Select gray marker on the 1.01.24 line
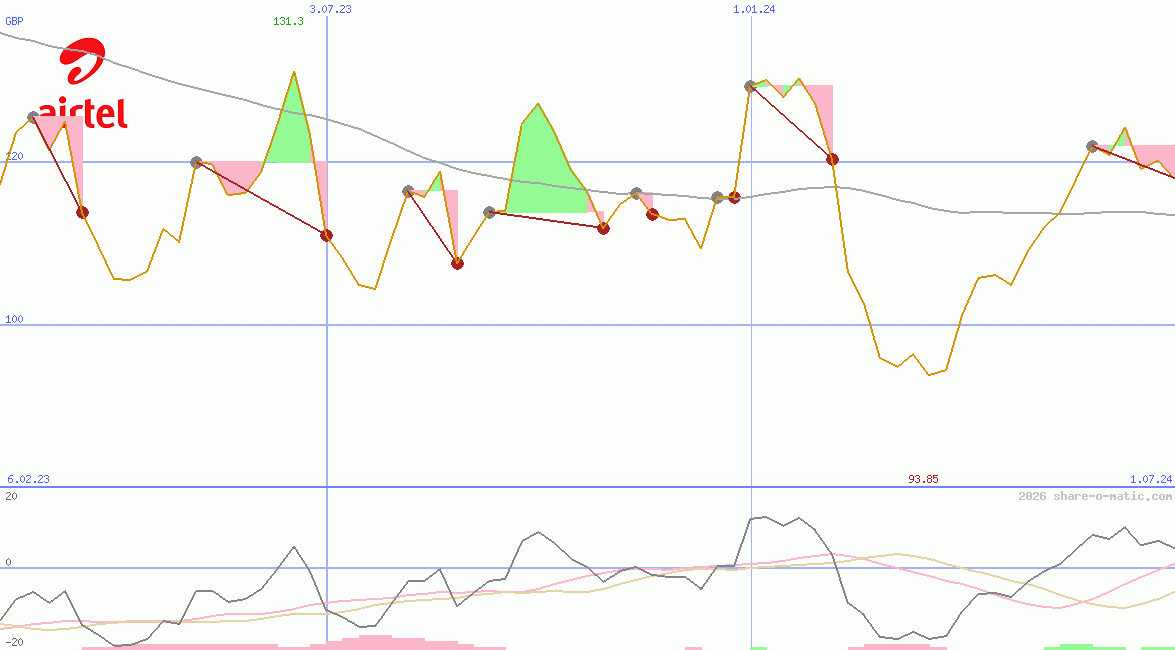The height and width of the screenshot is (650, 1175). point(750,87)
